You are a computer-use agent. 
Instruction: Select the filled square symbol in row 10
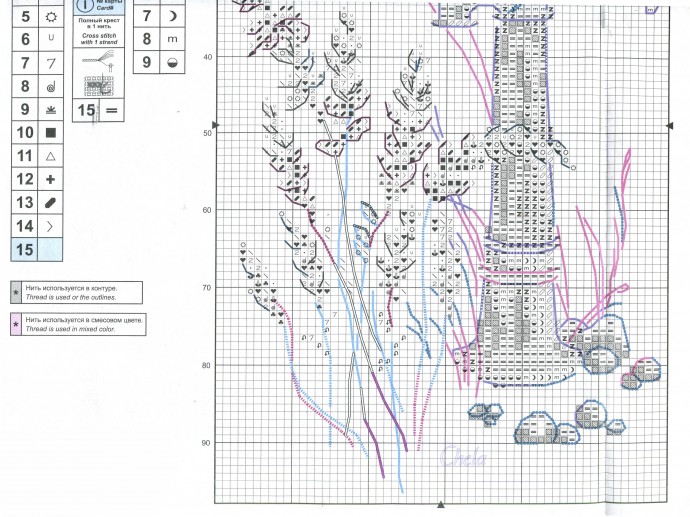[50, 132]
